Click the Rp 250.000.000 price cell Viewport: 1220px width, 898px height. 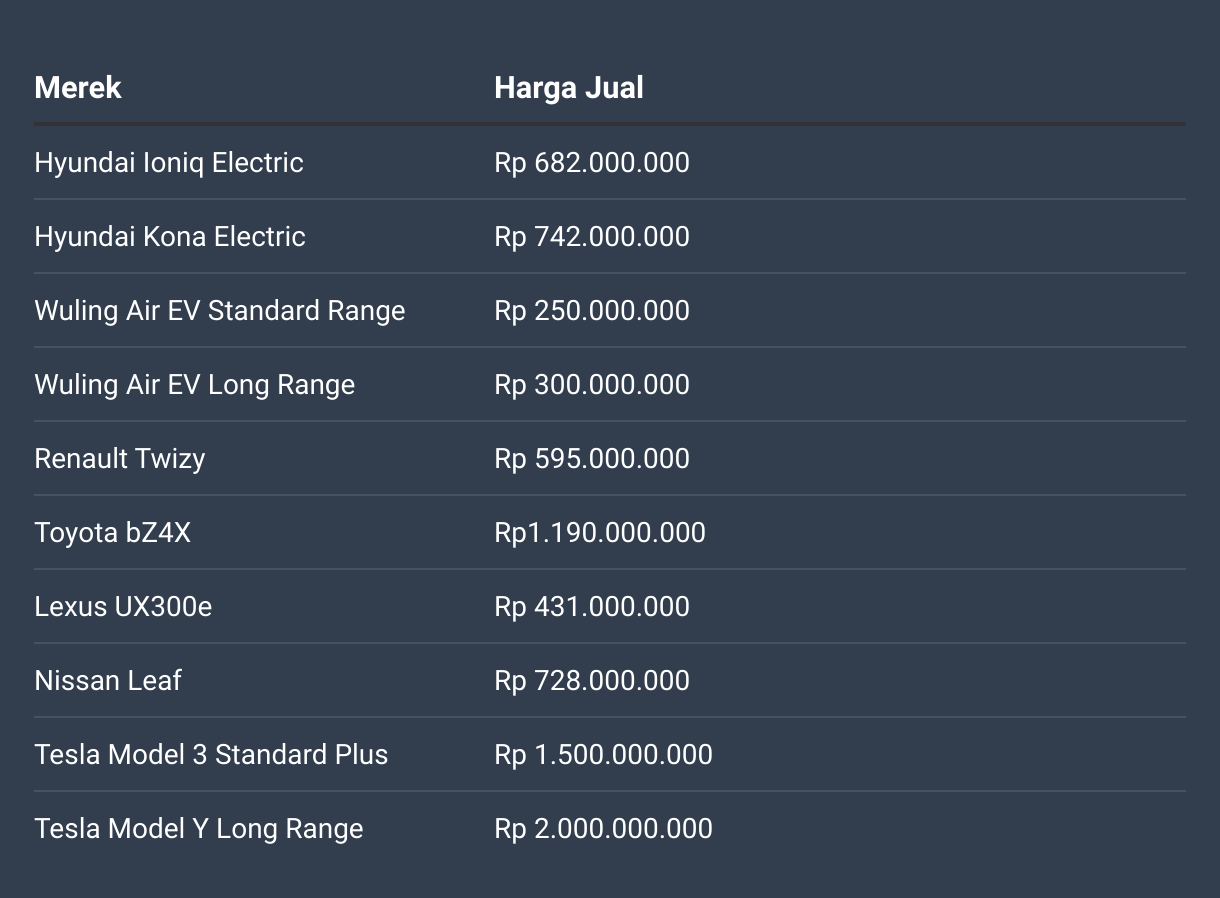(x=592, y=310)
